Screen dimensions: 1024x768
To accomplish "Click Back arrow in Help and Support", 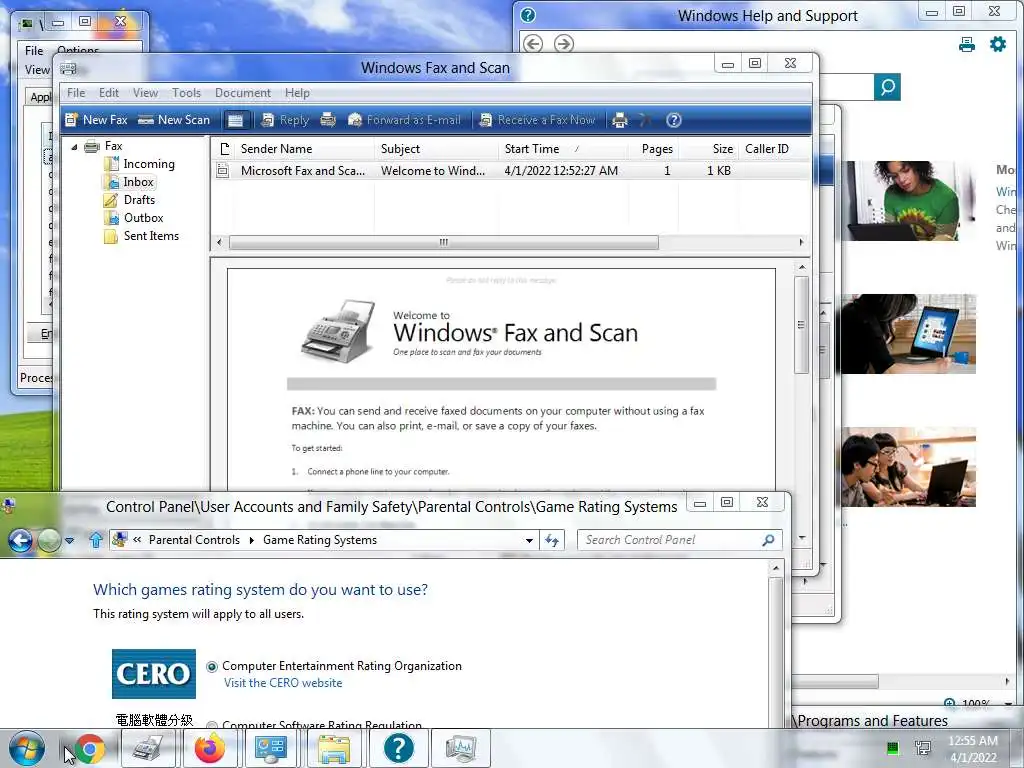I will [533, 44].
